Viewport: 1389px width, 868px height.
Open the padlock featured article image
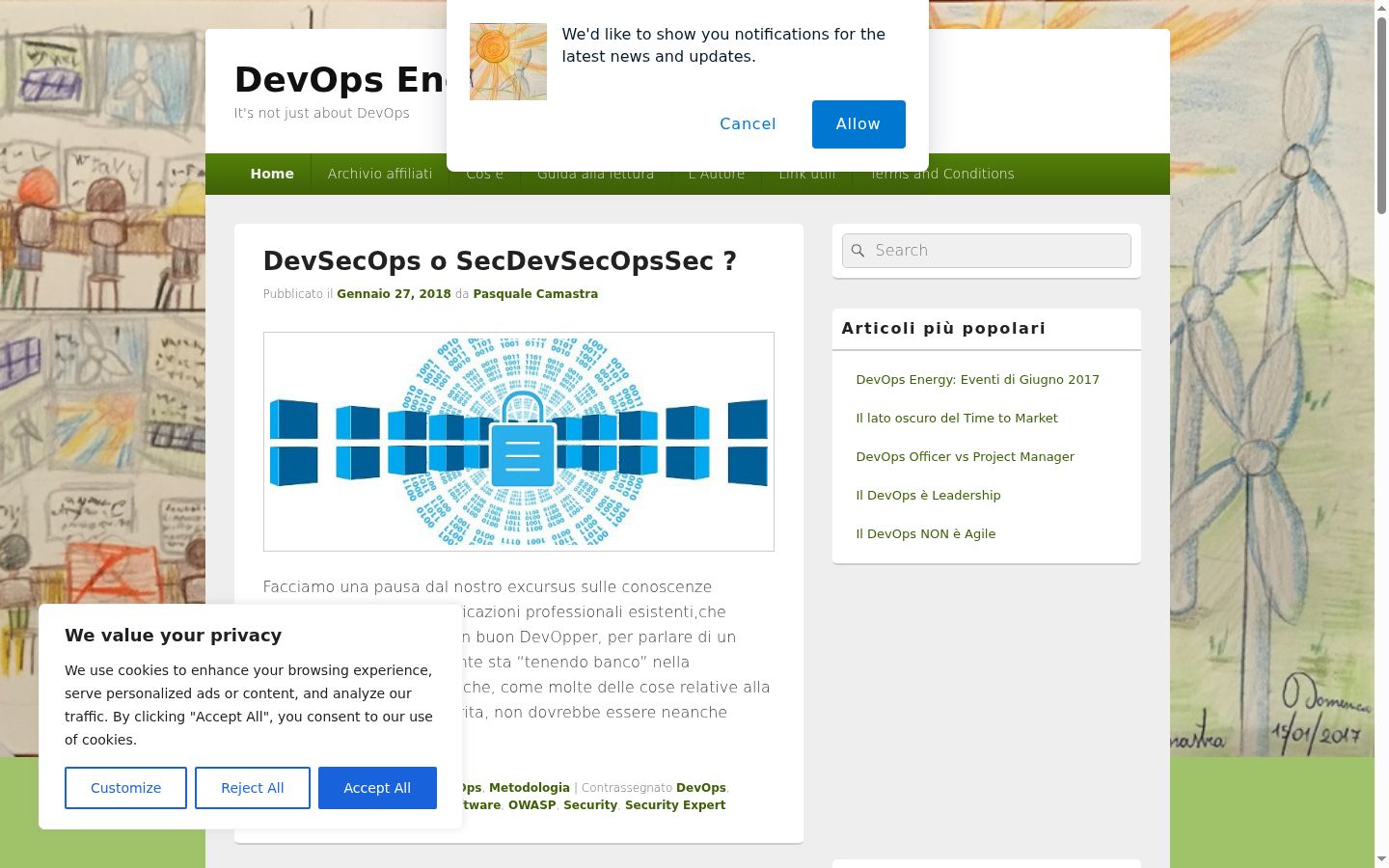point(519,442)
